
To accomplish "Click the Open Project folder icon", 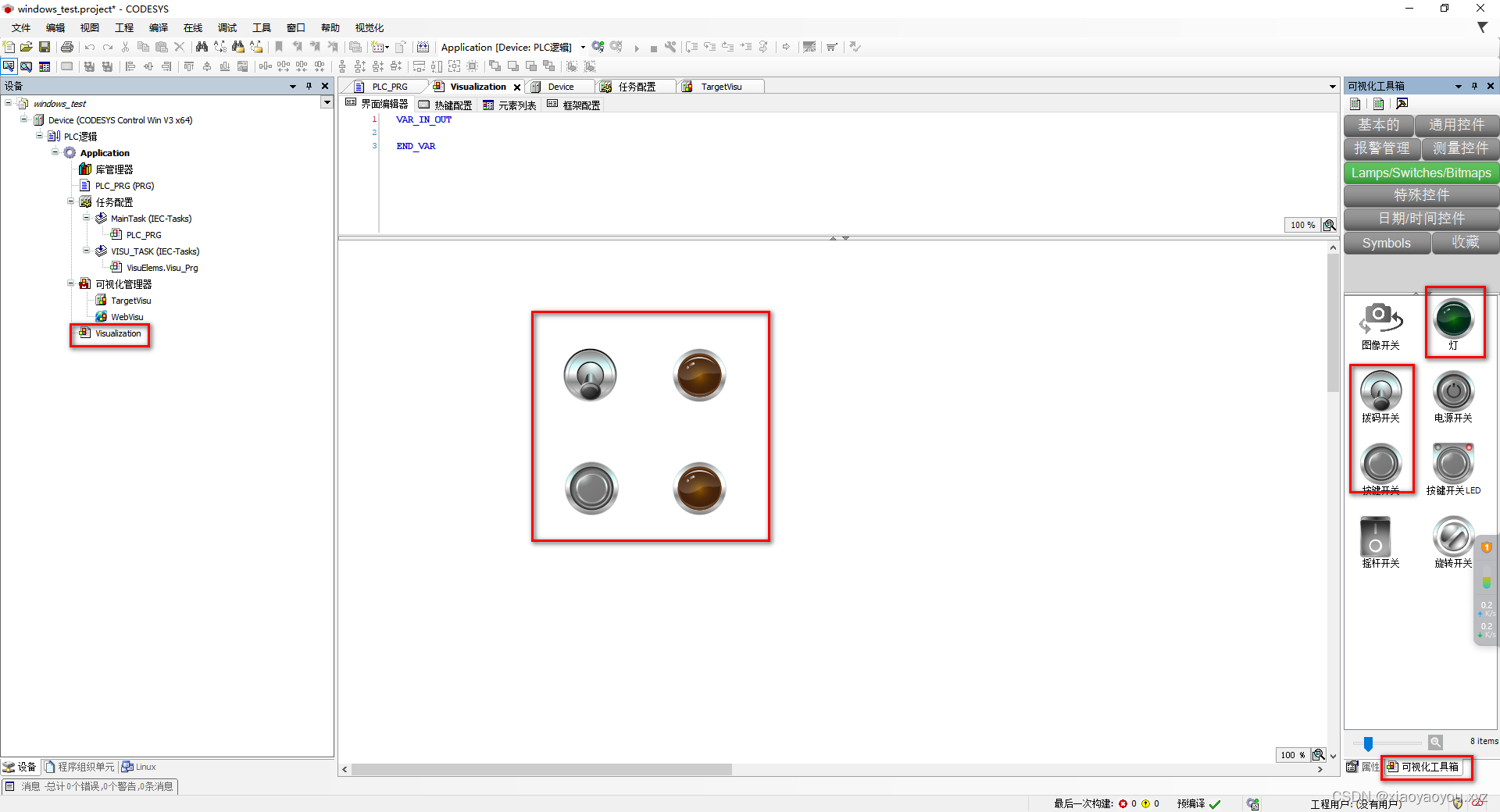I will tap(26, 47).
